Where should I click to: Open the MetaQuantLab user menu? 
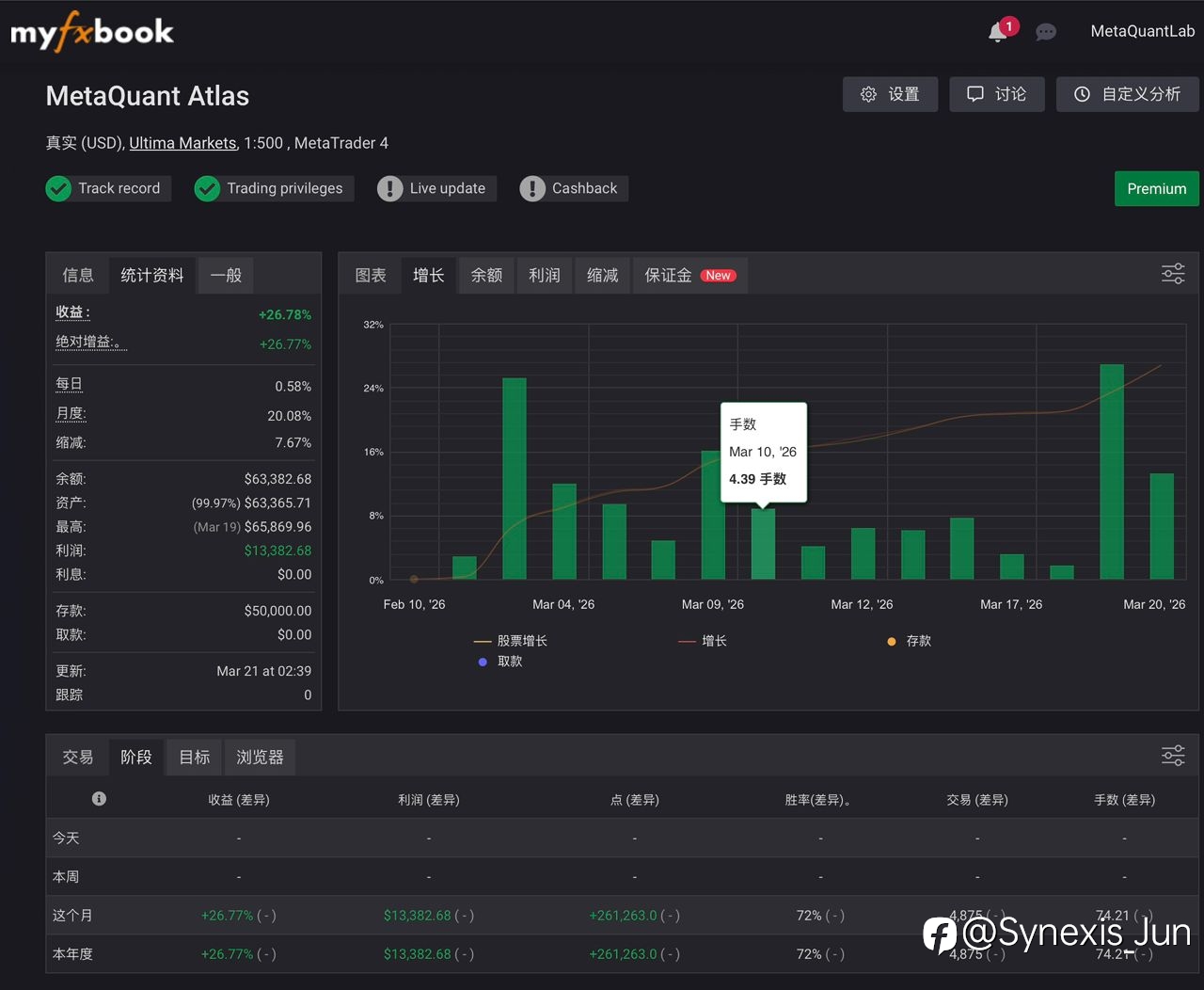click(1143, 31)
